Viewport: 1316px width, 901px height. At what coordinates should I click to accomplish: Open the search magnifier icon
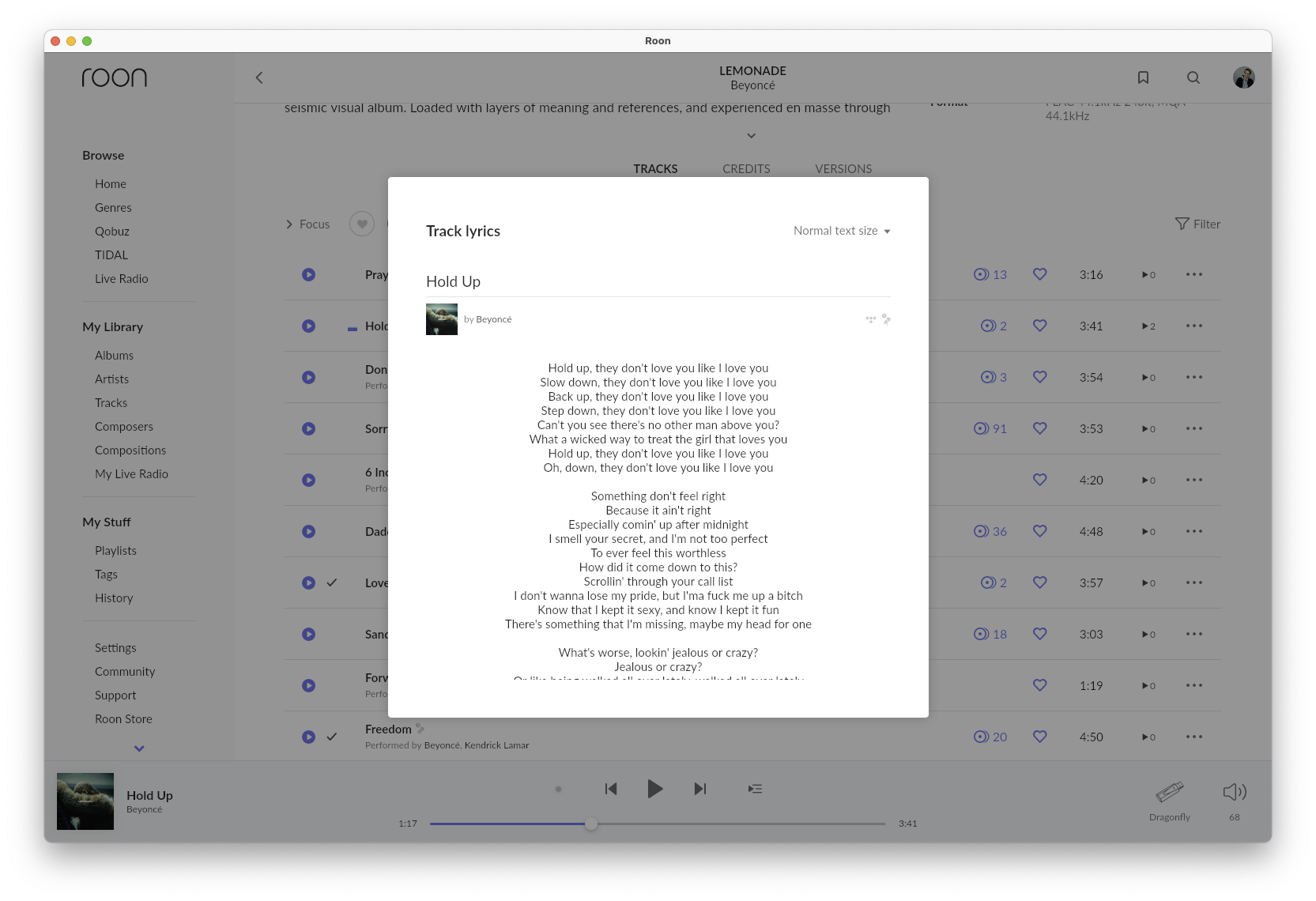click(x=1193, y=77)
